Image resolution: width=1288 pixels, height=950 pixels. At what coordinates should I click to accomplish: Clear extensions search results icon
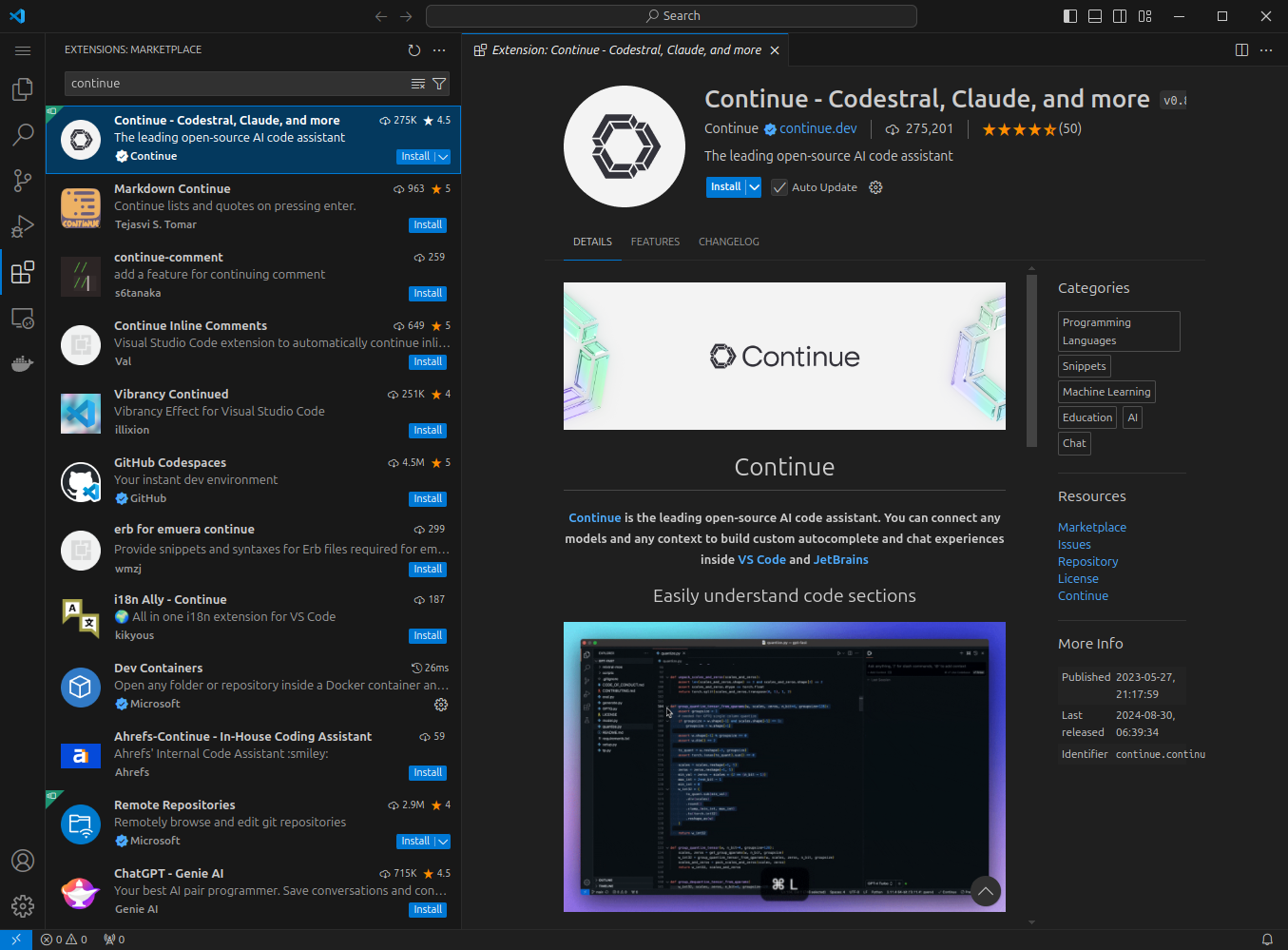point(417,84)
